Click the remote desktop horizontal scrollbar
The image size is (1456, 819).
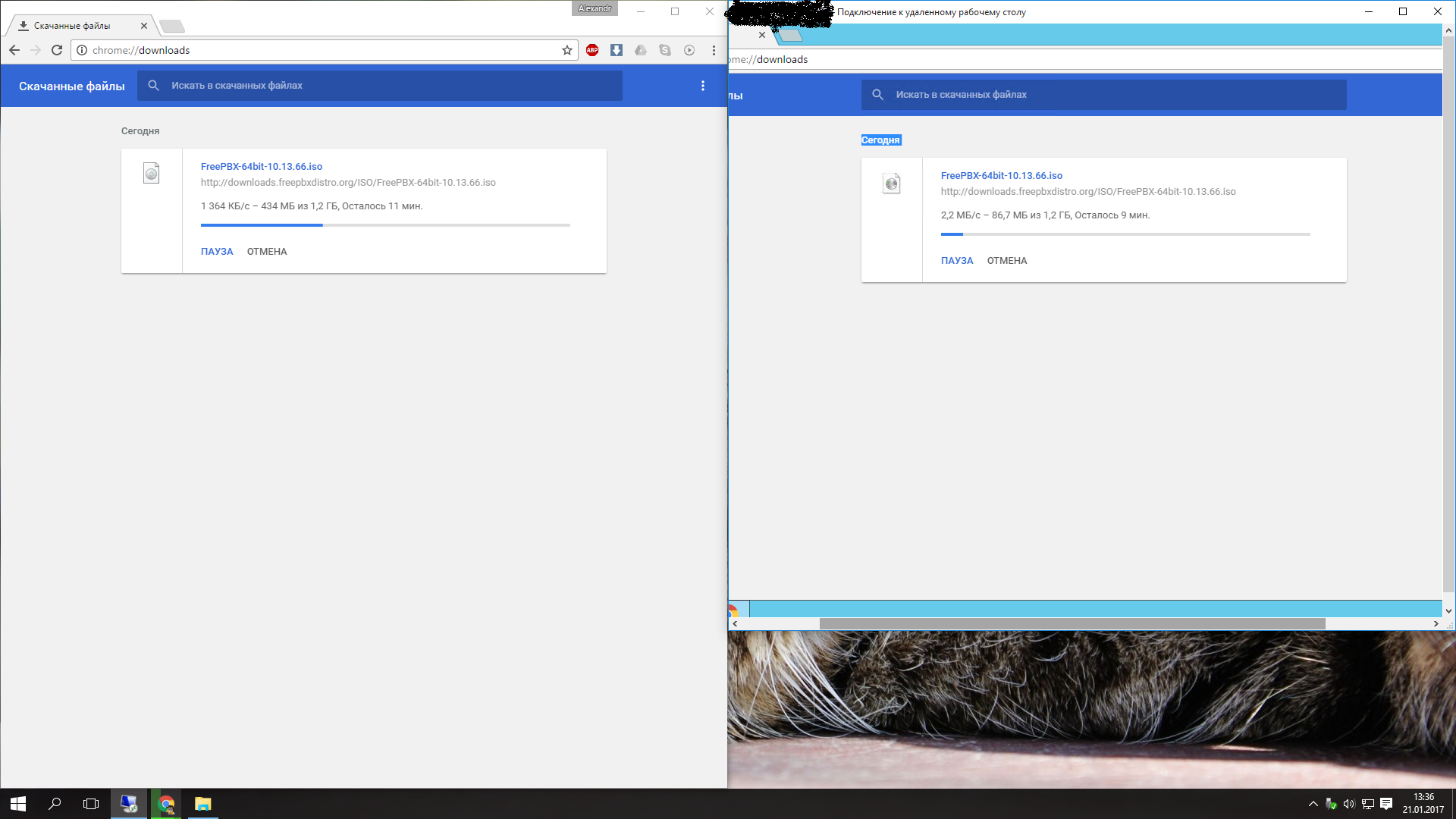[x=1072, y=623]
